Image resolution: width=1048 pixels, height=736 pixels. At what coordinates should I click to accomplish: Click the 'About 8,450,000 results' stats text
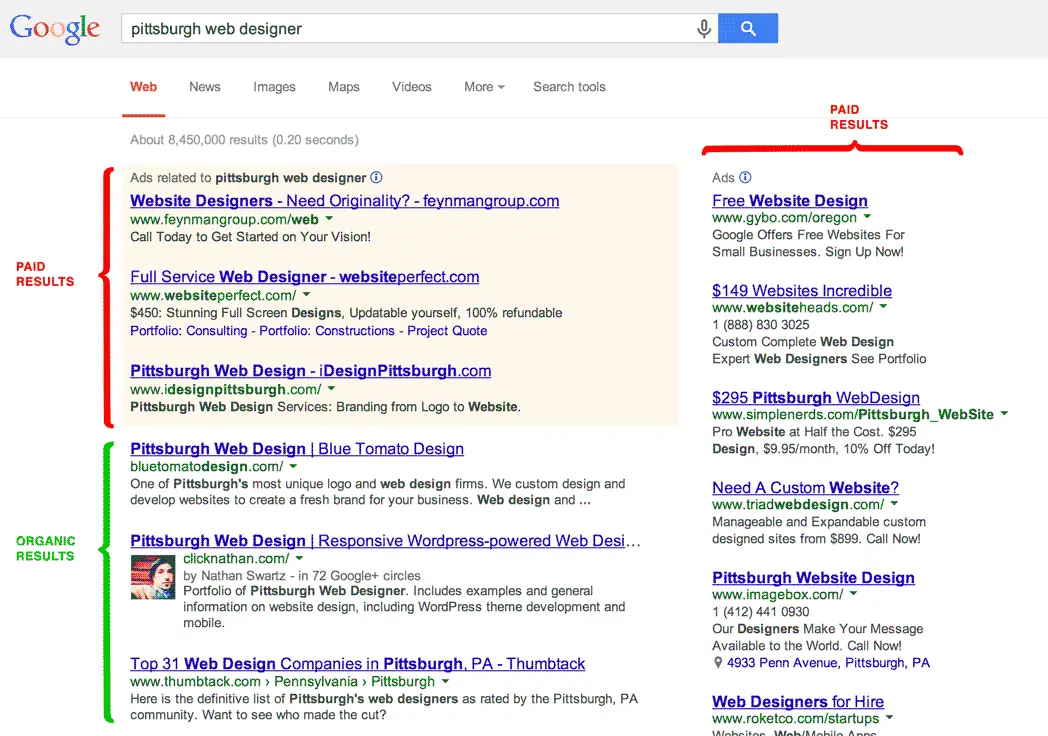[244, 140]
